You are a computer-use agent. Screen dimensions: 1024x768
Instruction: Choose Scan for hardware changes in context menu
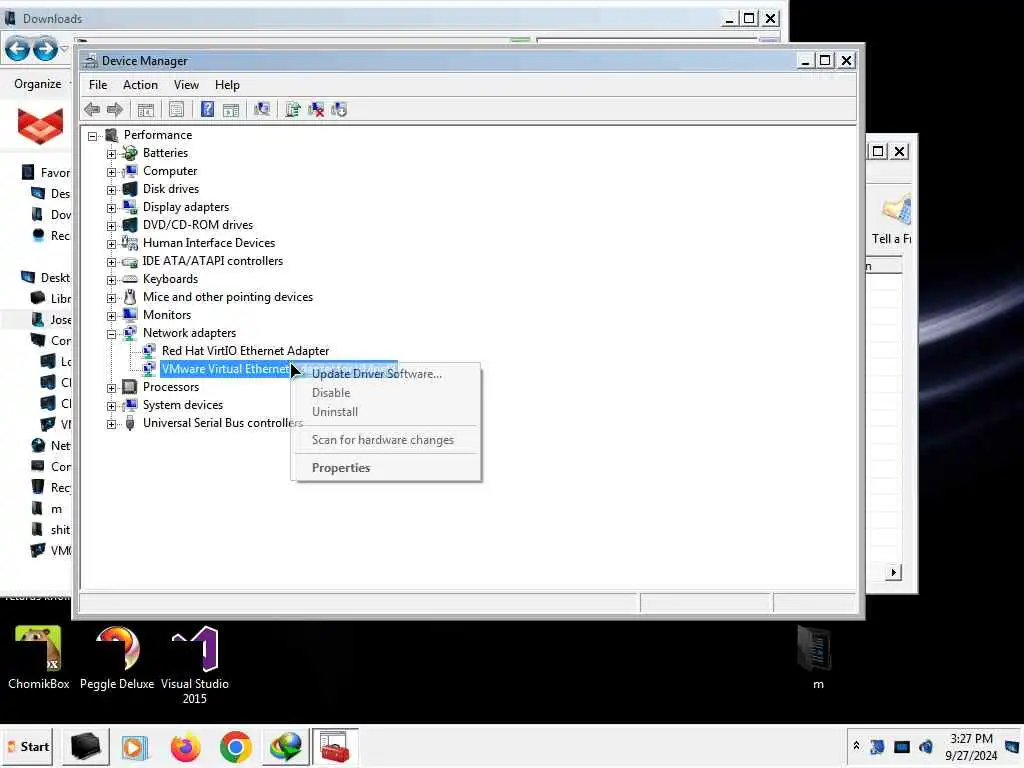[386, 440]
